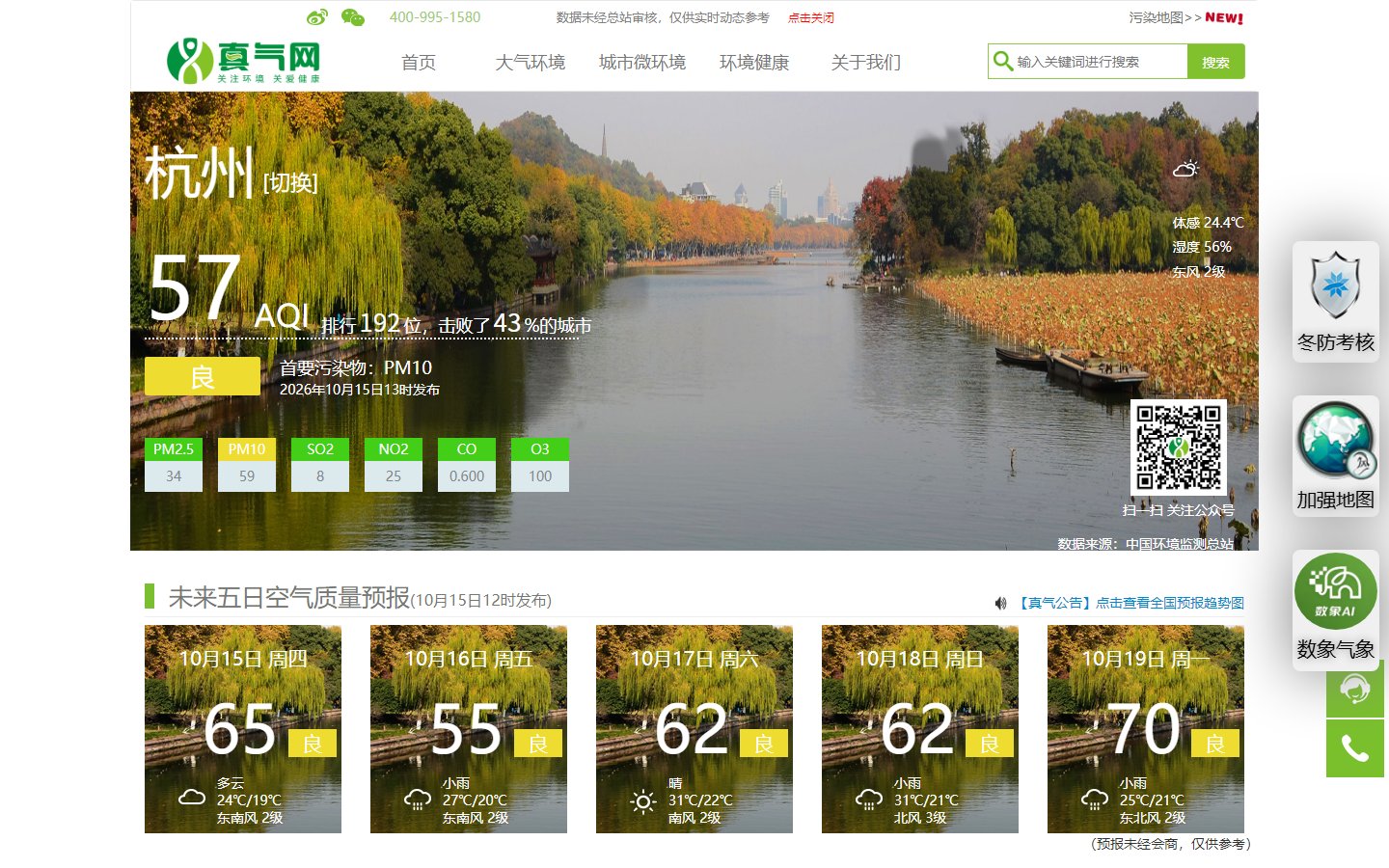Select the CO pollutant tile

pyautogui.click(x=467, y=465)
